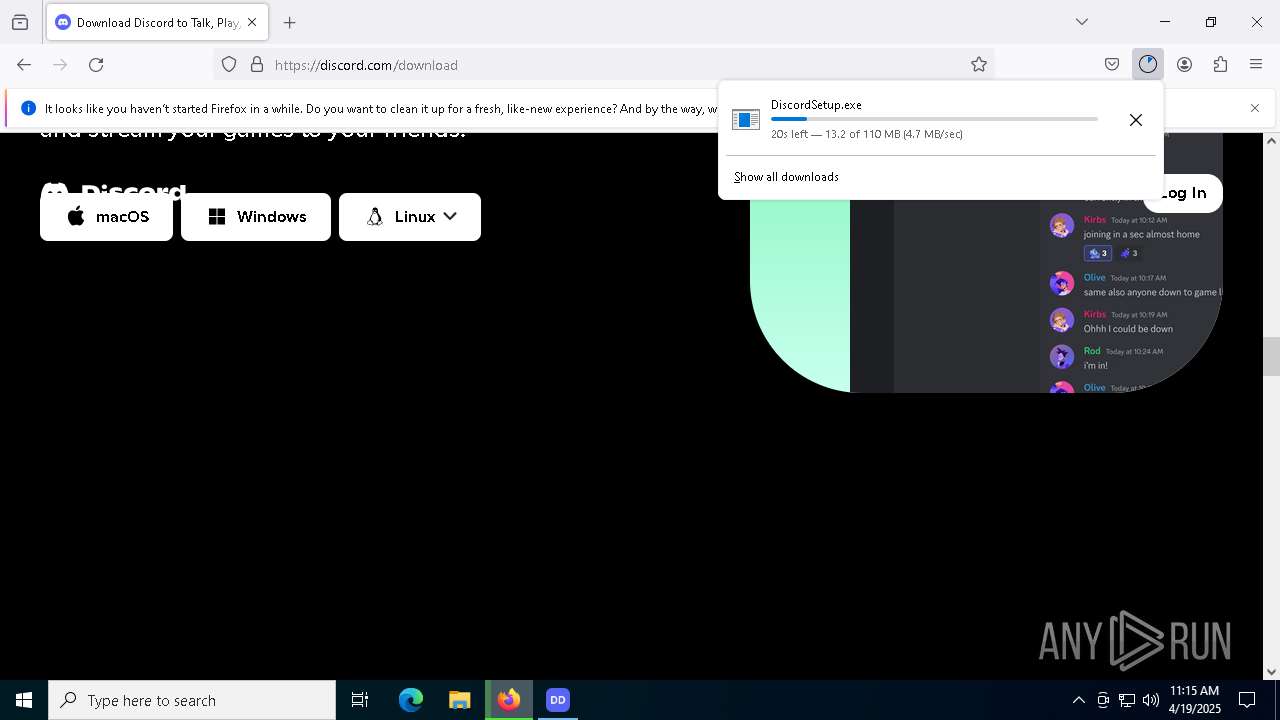Download Discord for Windows
1280x720 pixels.
256,217
